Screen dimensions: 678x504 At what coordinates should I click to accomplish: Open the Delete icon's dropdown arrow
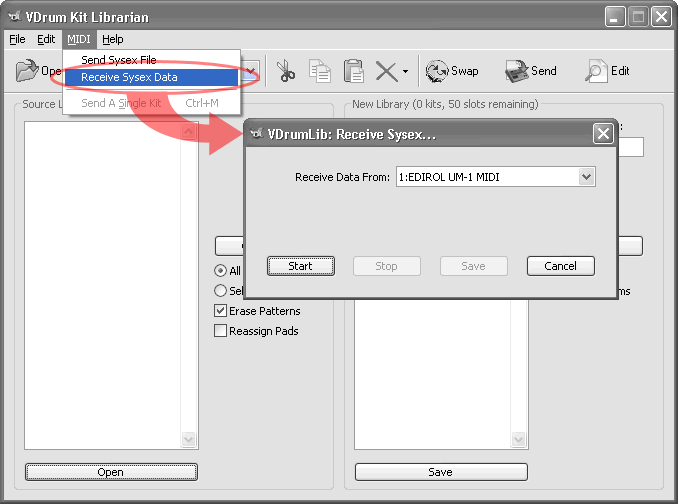click(405, 72)
